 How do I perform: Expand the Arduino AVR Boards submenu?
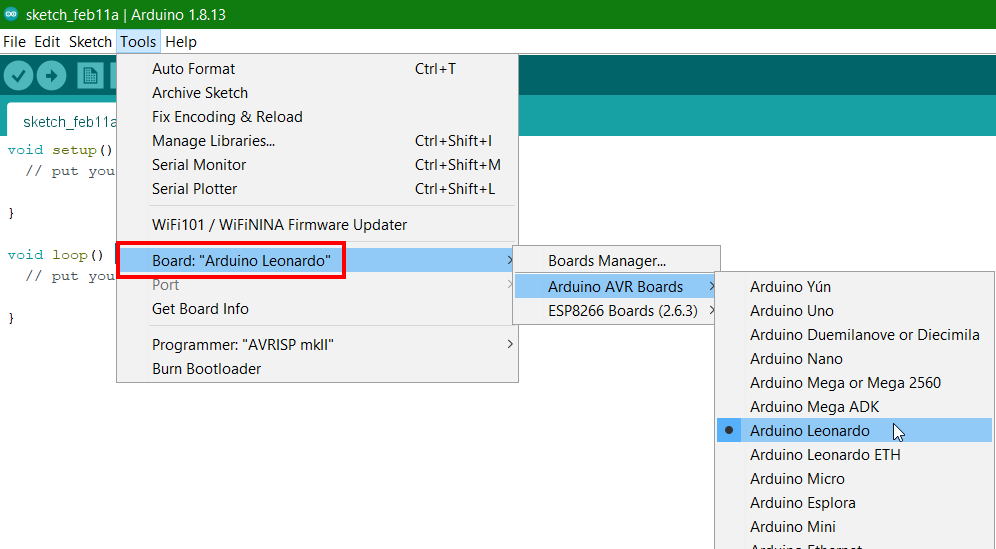[x=615, y=286]
